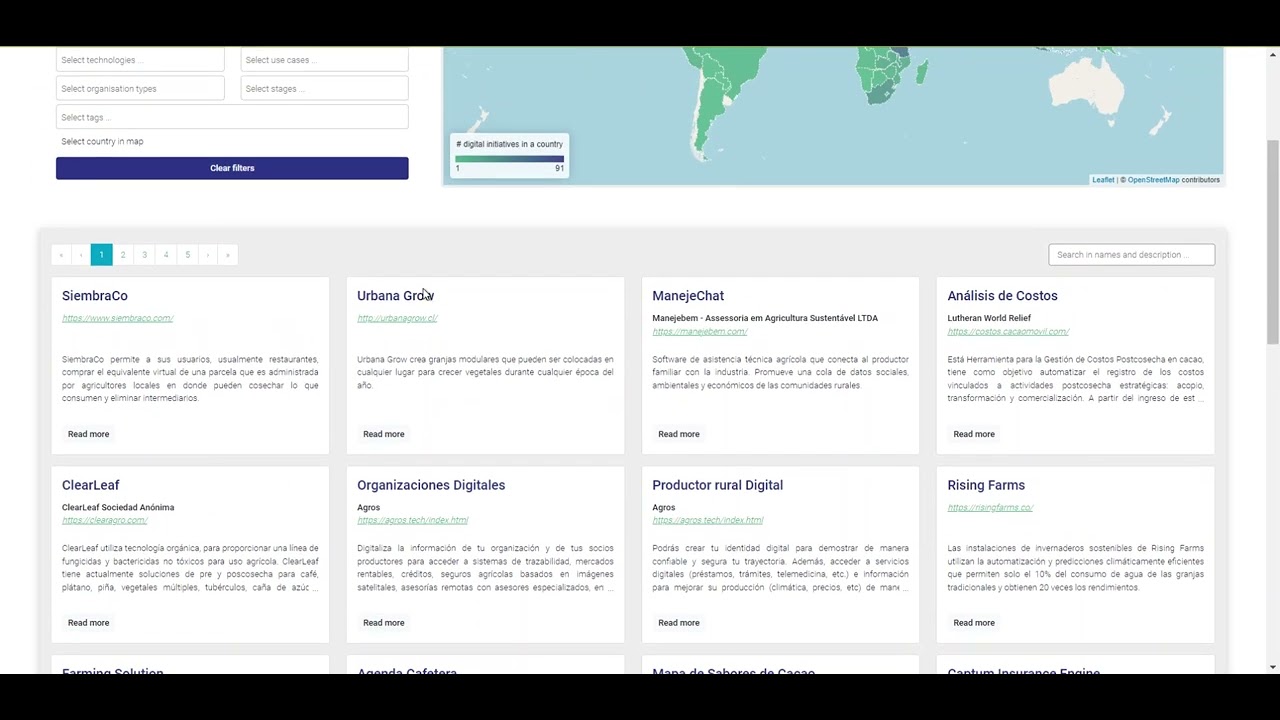Image resolution: width=1280 pixels, height=720 pixels.
Task: Read more about ManejeChat
Action: pyautogui.click(x=679, y=434)
